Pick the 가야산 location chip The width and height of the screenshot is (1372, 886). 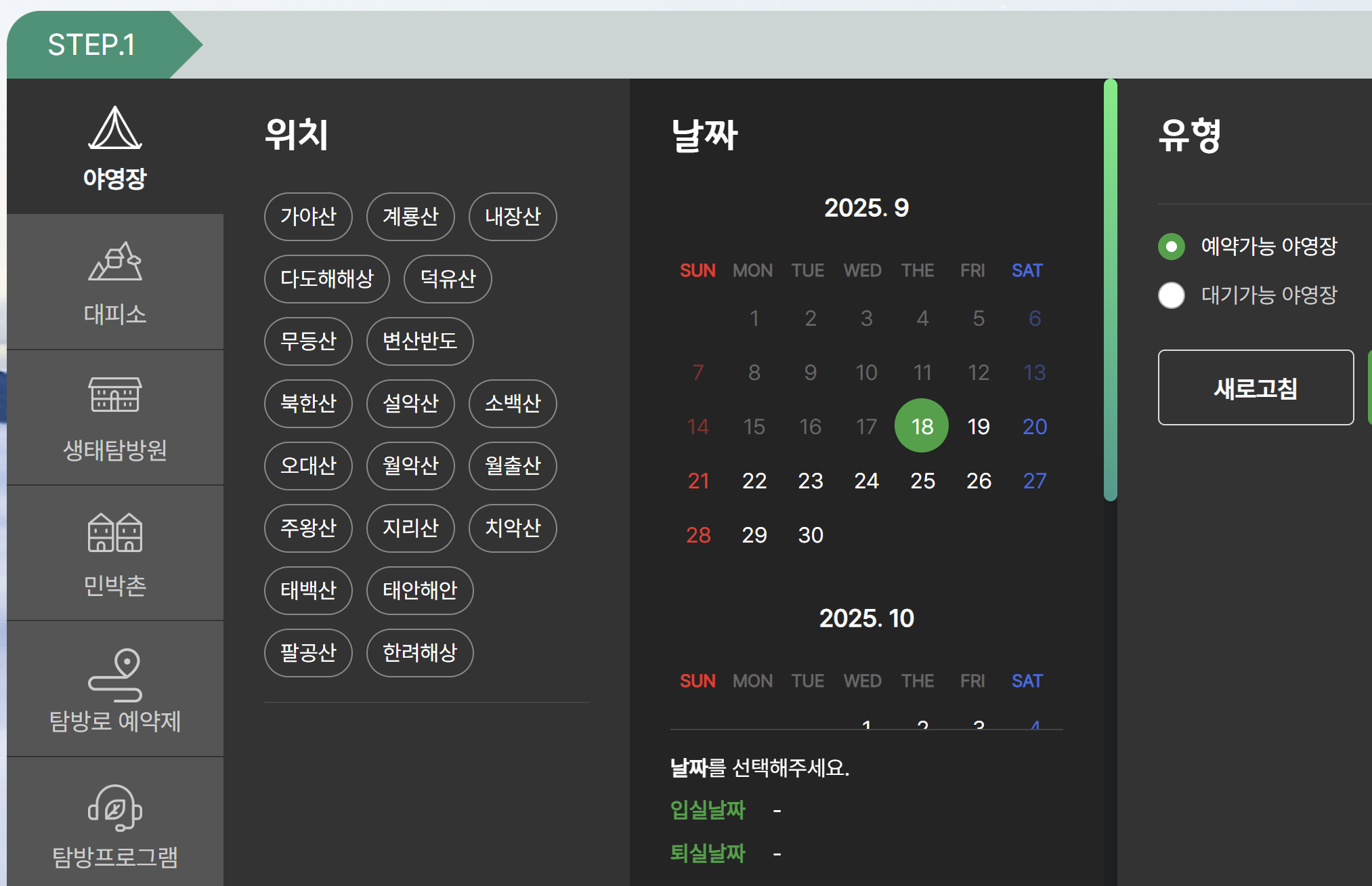[x=308, y=217]
